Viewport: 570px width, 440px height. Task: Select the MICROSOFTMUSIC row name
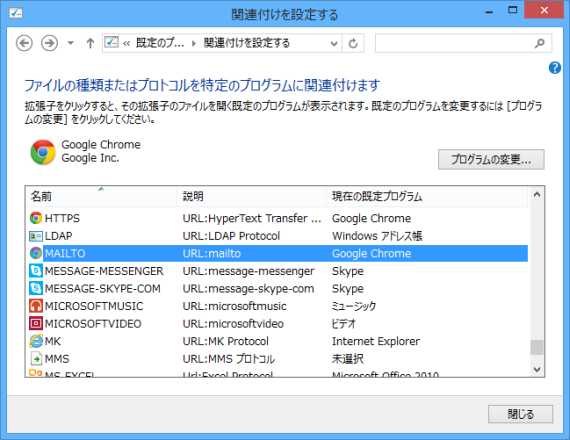tap(94, 306)
